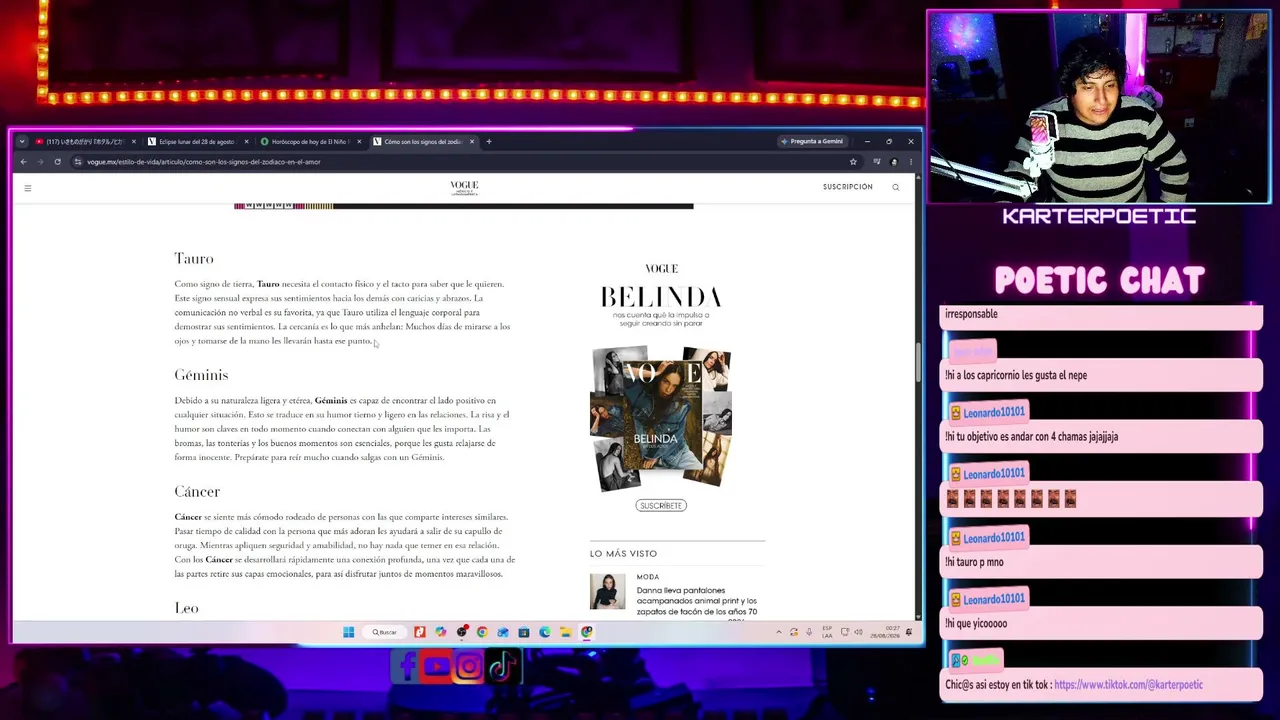
Task: Switch to the Eclipse lunar del 28 de agosto tab
Action: point(197,142)
